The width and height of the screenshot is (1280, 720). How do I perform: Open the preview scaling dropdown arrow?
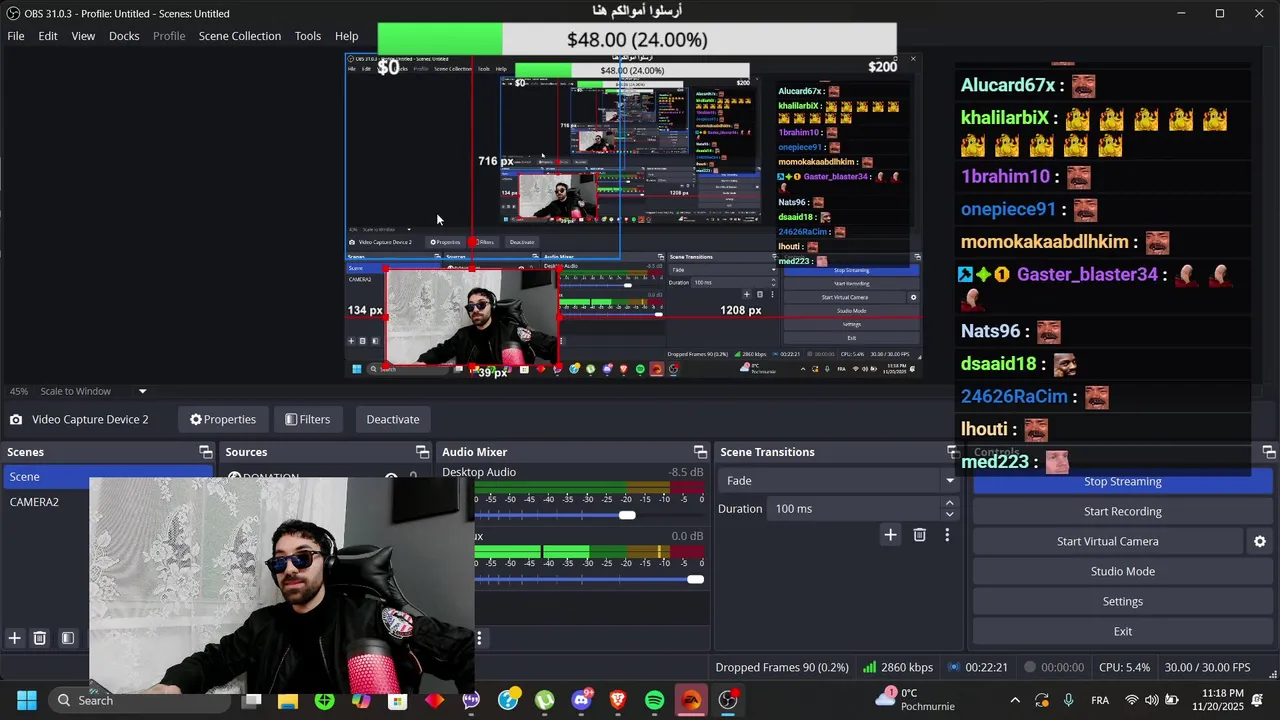[x=142, y=391]
